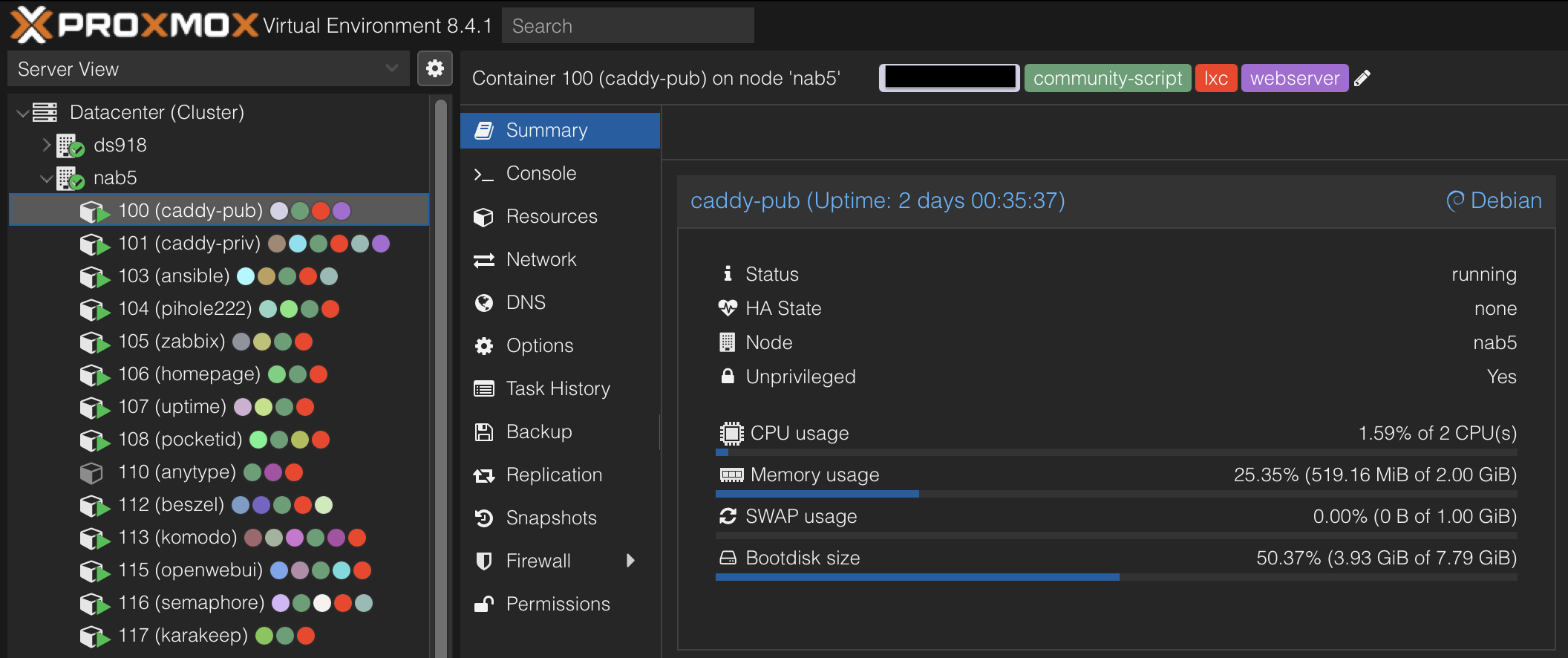The image size is (1568, 658).
Task: Click the purple webserver tag
Action: tap(1295, 78)
